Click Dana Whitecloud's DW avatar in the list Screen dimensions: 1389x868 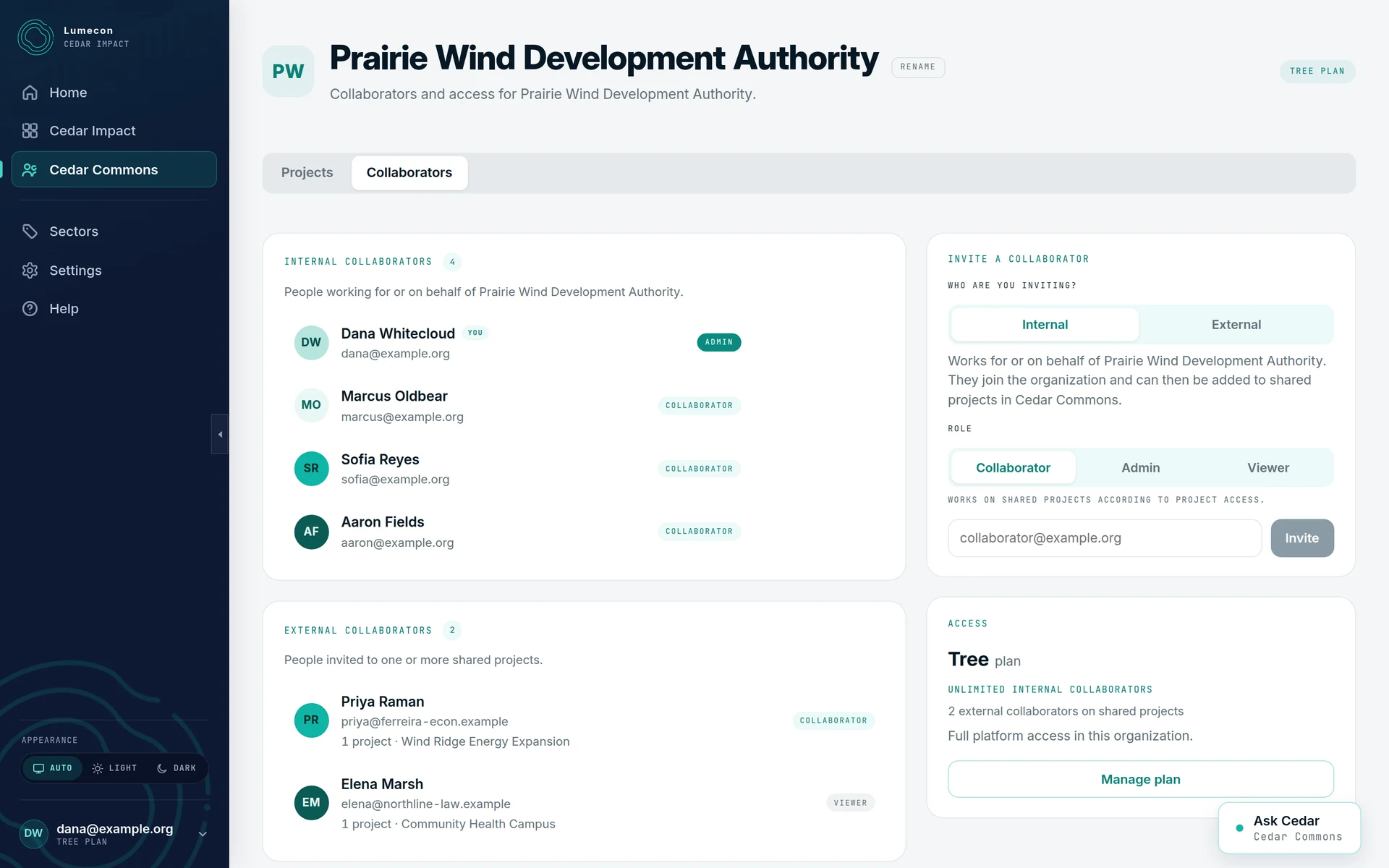click(311, 343)
